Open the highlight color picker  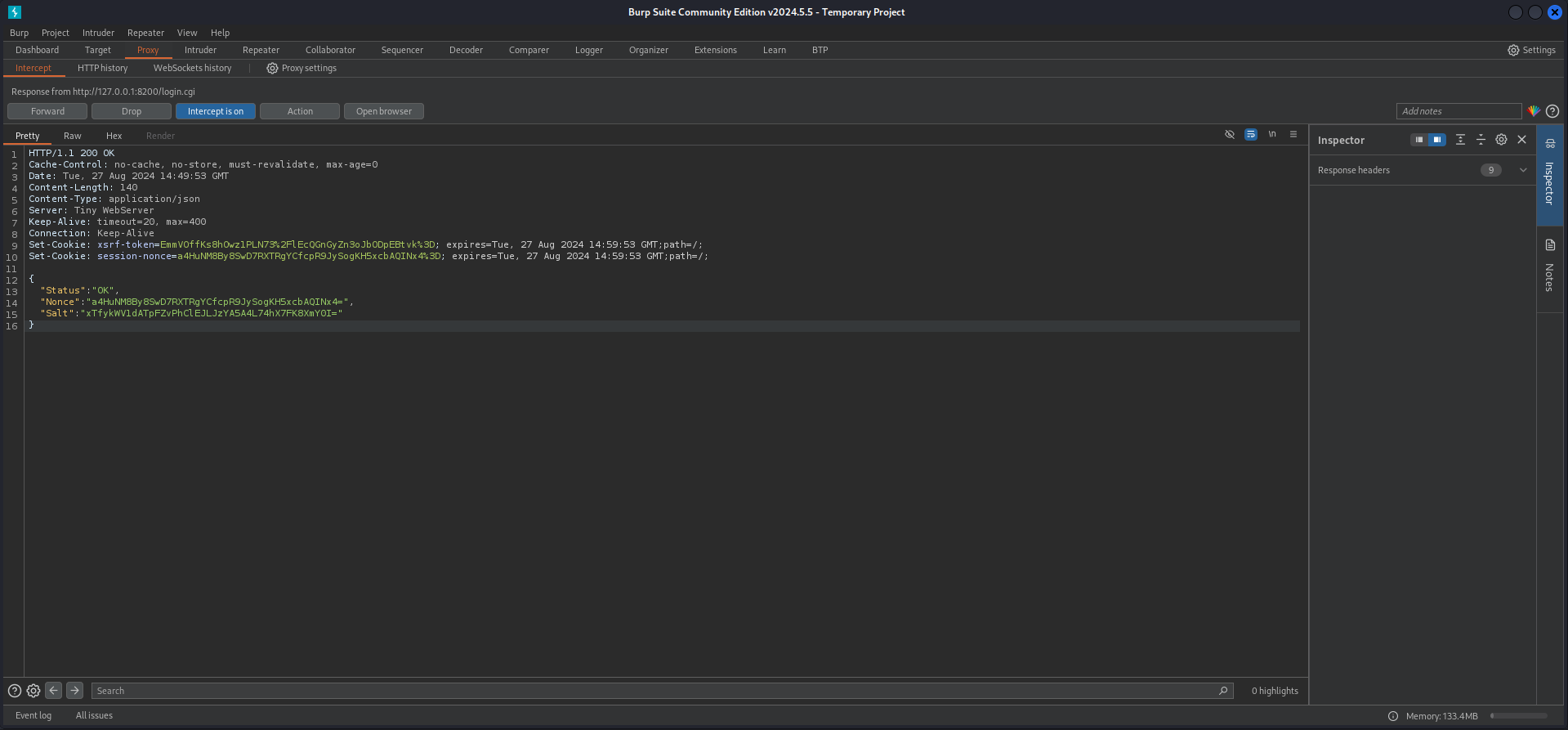(1534, 111)
